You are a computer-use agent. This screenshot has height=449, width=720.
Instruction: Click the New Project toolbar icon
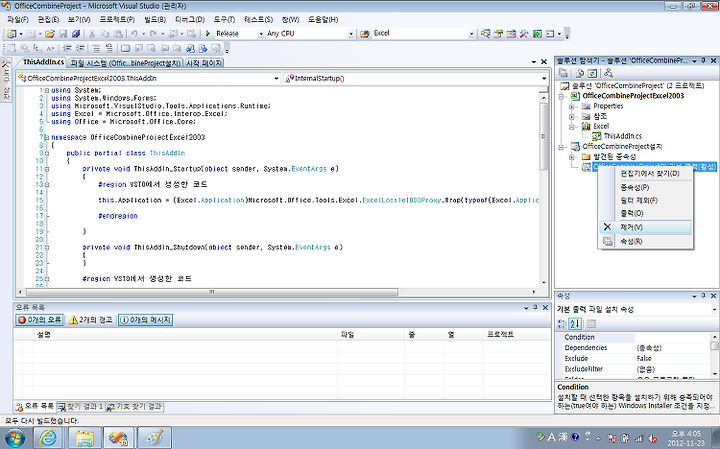click(x=11, y=34)
